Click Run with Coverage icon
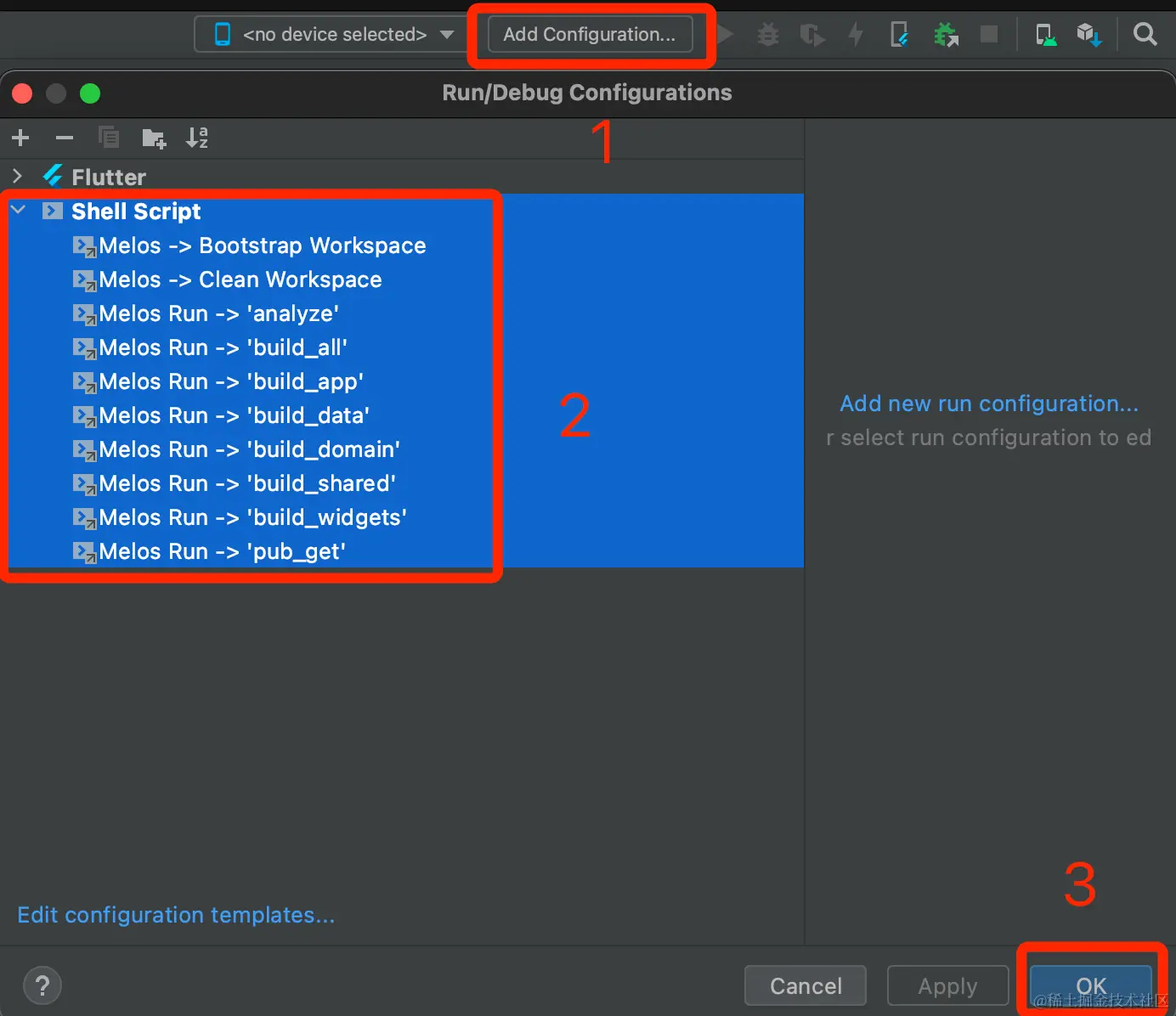The image size is (1176, 1016). pyautogui.click(x=812, y=35)
